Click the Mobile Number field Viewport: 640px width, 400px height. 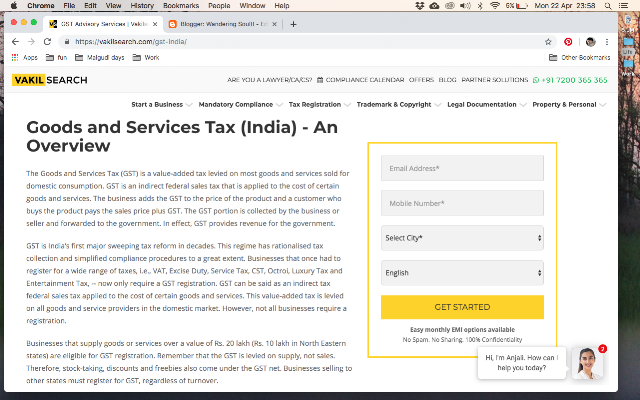pyautogui.click(x=462, y=203)
